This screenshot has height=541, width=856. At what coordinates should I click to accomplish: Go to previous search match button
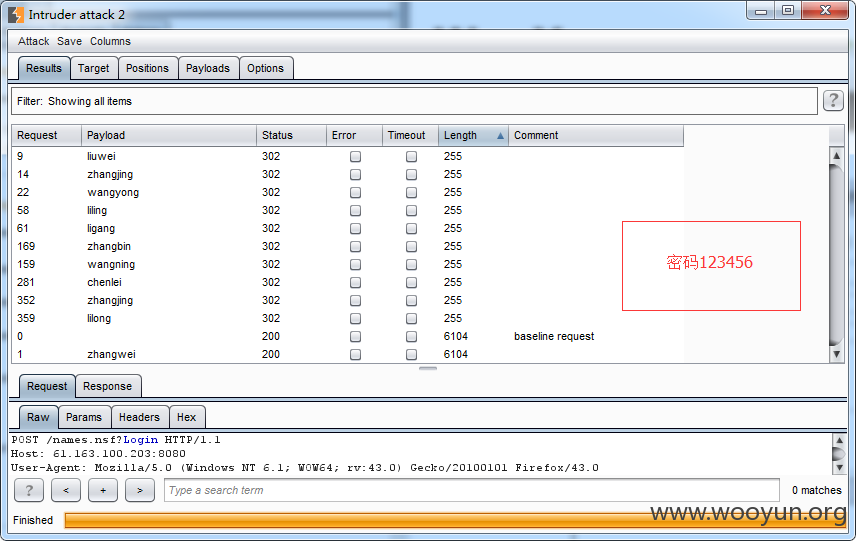66,490
